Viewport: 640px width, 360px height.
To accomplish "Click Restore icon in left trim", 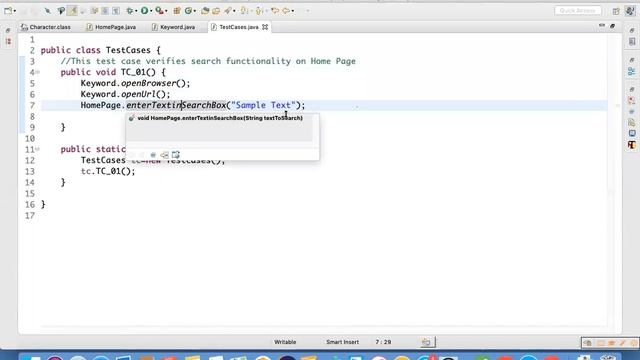I will tap(8, 31).
